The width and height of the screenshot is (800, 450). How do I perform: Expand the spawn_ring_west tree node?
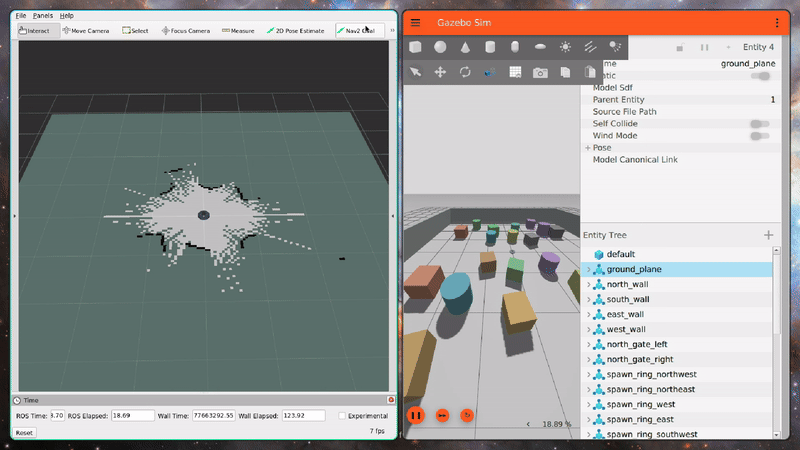(x=588, y=404)
